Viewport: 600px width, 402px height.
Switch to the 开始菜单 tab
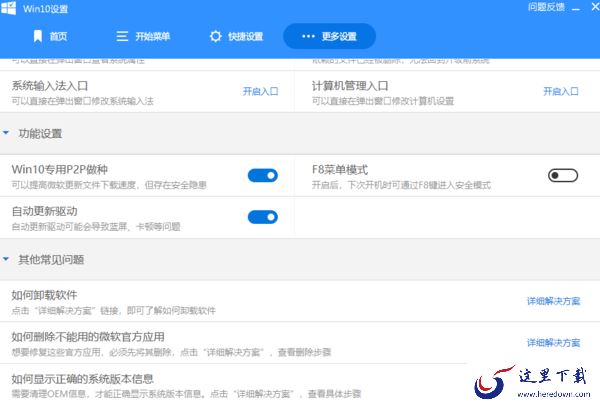[143, 36]
